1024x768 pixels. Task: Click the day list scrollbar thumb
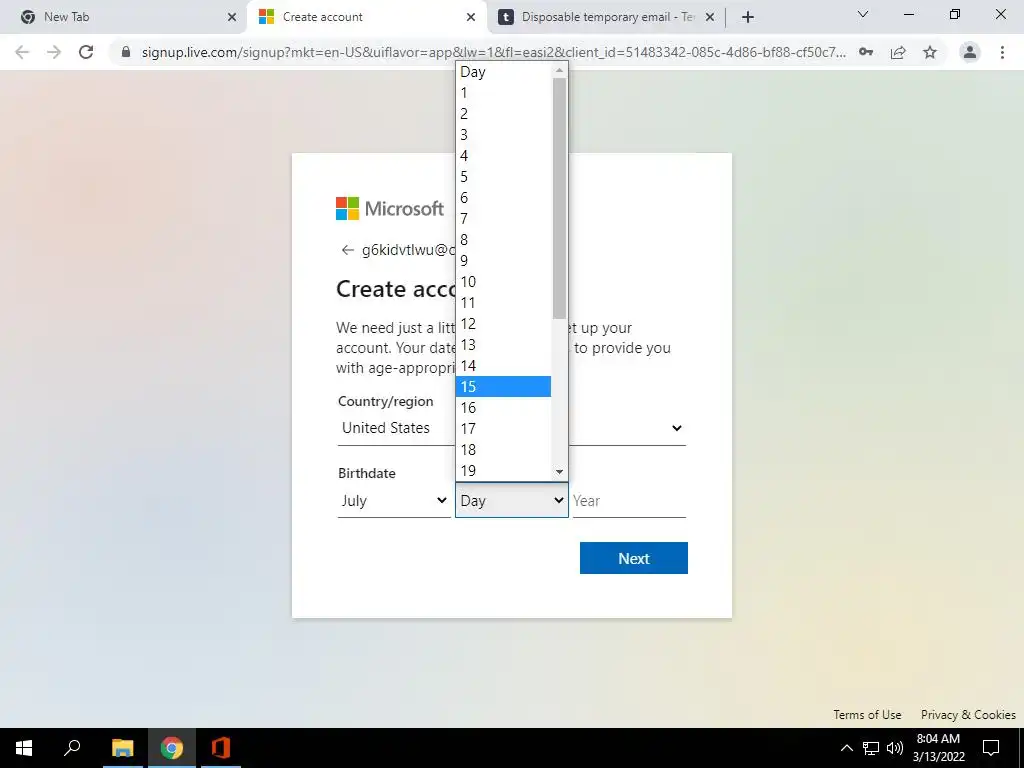pos(559,199)
